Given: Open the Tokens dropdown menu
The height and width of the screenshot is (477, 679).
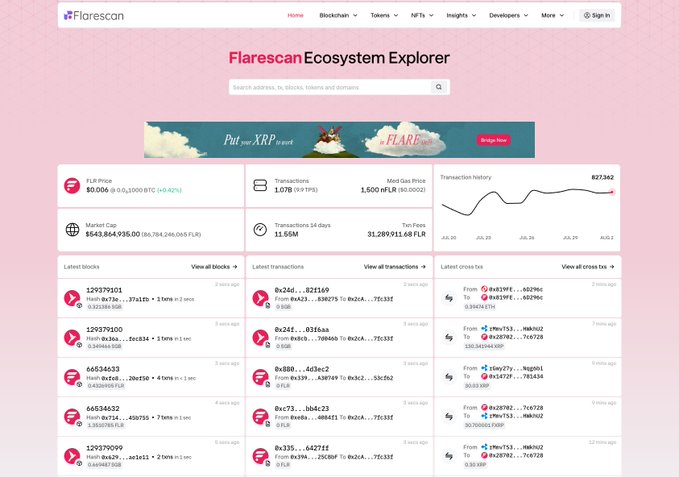Looking at the screenshot, I should click(384, 16).
